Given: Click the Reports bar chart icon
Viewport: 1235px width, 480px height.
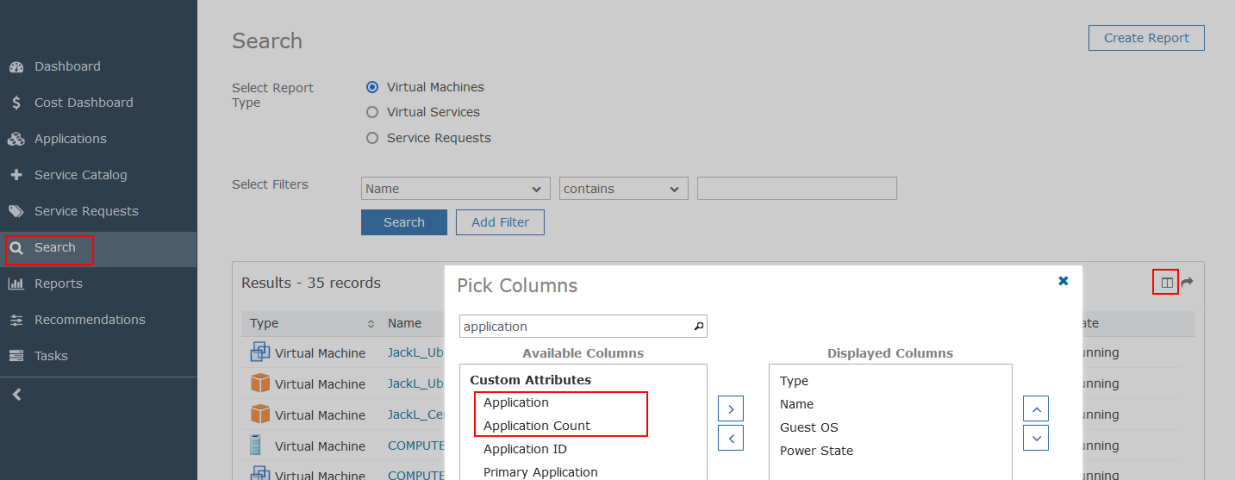Looking at the screenshot, I should 16,284.
